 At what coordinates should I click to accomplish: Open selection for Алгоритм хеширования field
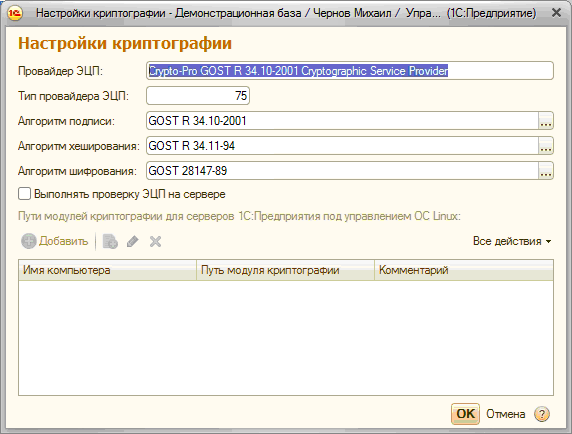pyautogui.click(x=546, y=146)
